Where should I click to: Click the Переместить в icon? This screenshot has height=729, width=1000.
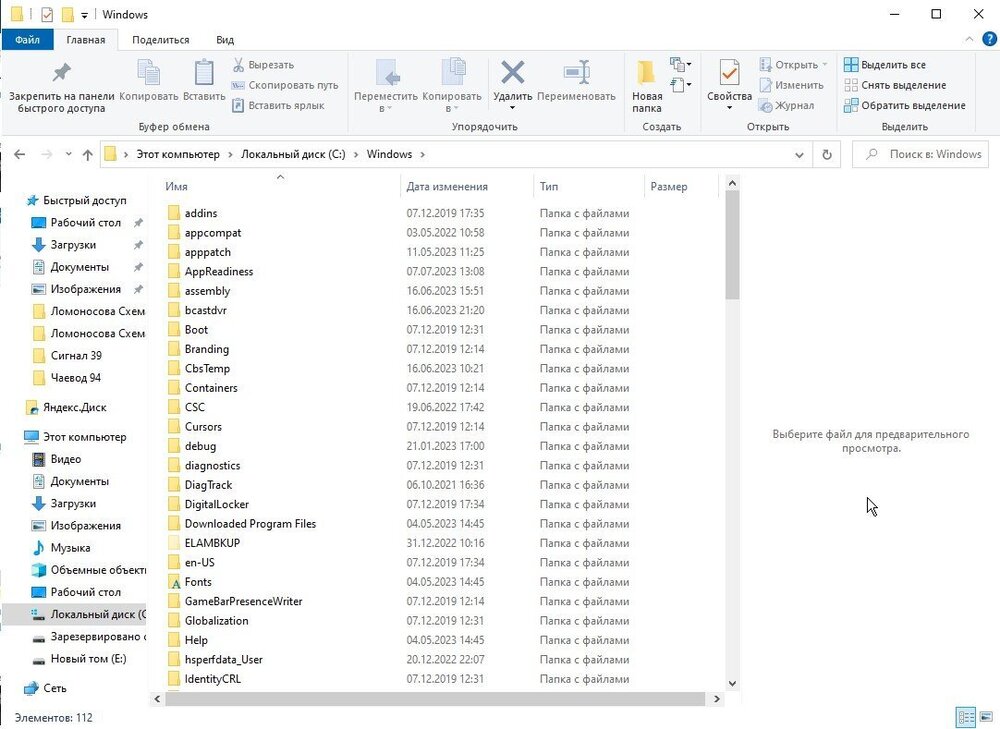coord(387,72)
